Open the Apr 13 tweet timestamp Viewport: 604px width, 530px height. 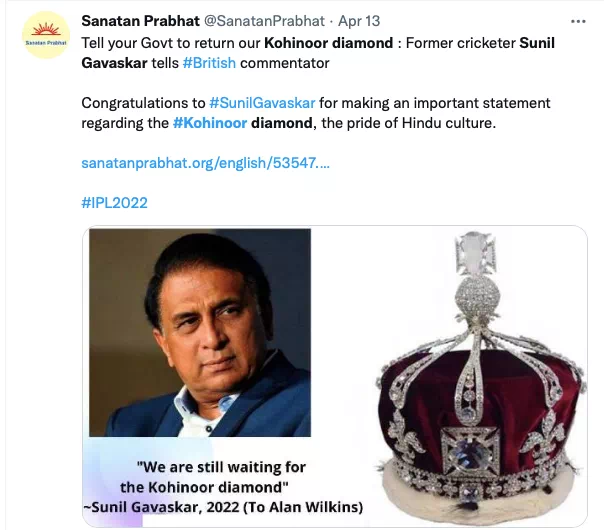point(359,21)
